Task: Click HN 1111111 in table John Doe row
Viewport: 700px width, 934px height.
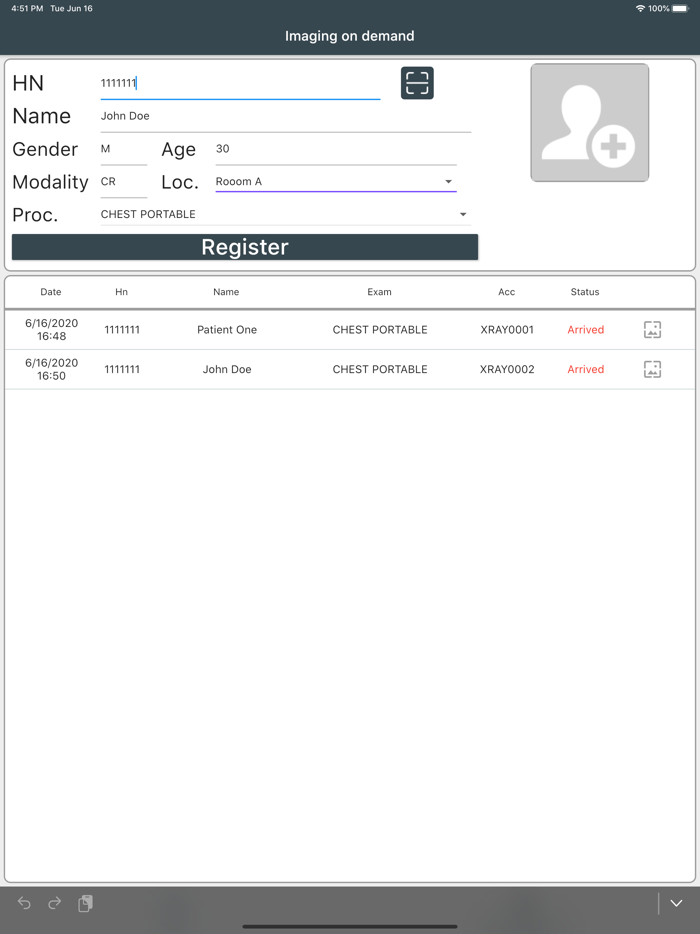Action: (122, 369)
